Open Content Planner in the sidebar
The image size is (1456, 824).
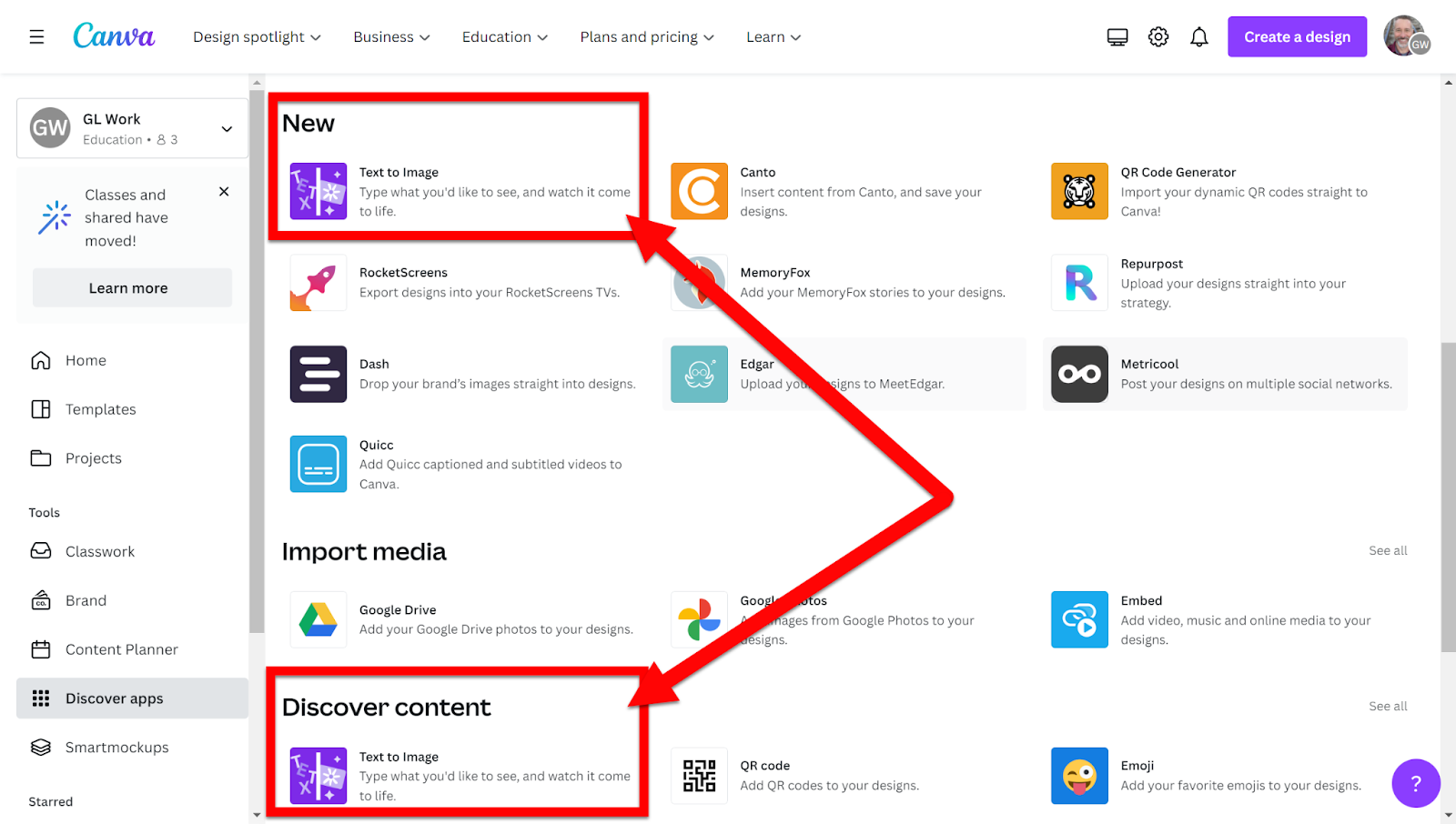(132, 649)
